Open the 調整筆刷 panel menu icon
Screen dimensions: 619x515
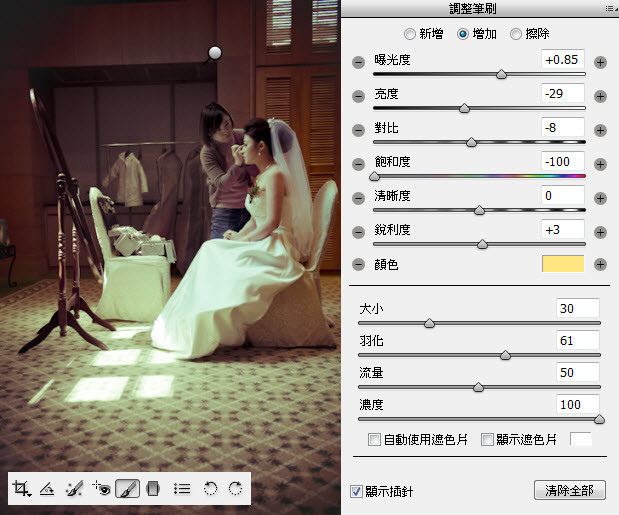(x=611, y=8)
